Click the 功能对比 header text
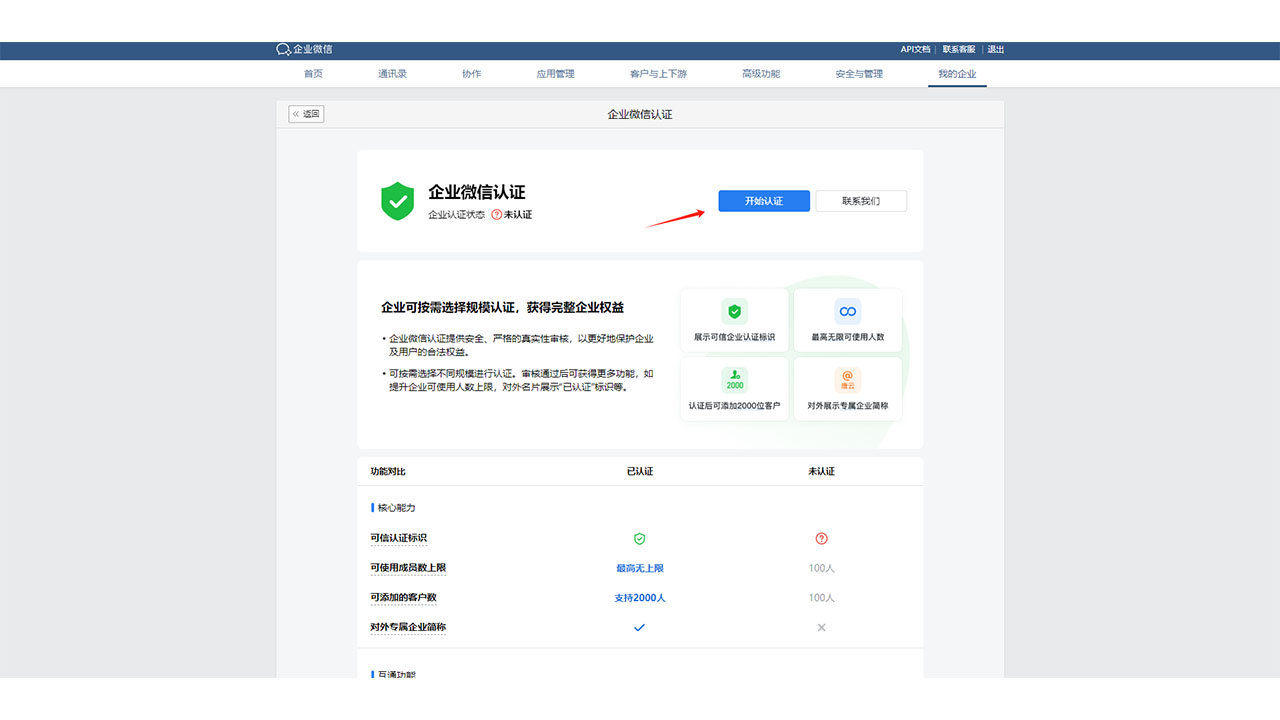The image size is (1280, 720). point(388,471)
